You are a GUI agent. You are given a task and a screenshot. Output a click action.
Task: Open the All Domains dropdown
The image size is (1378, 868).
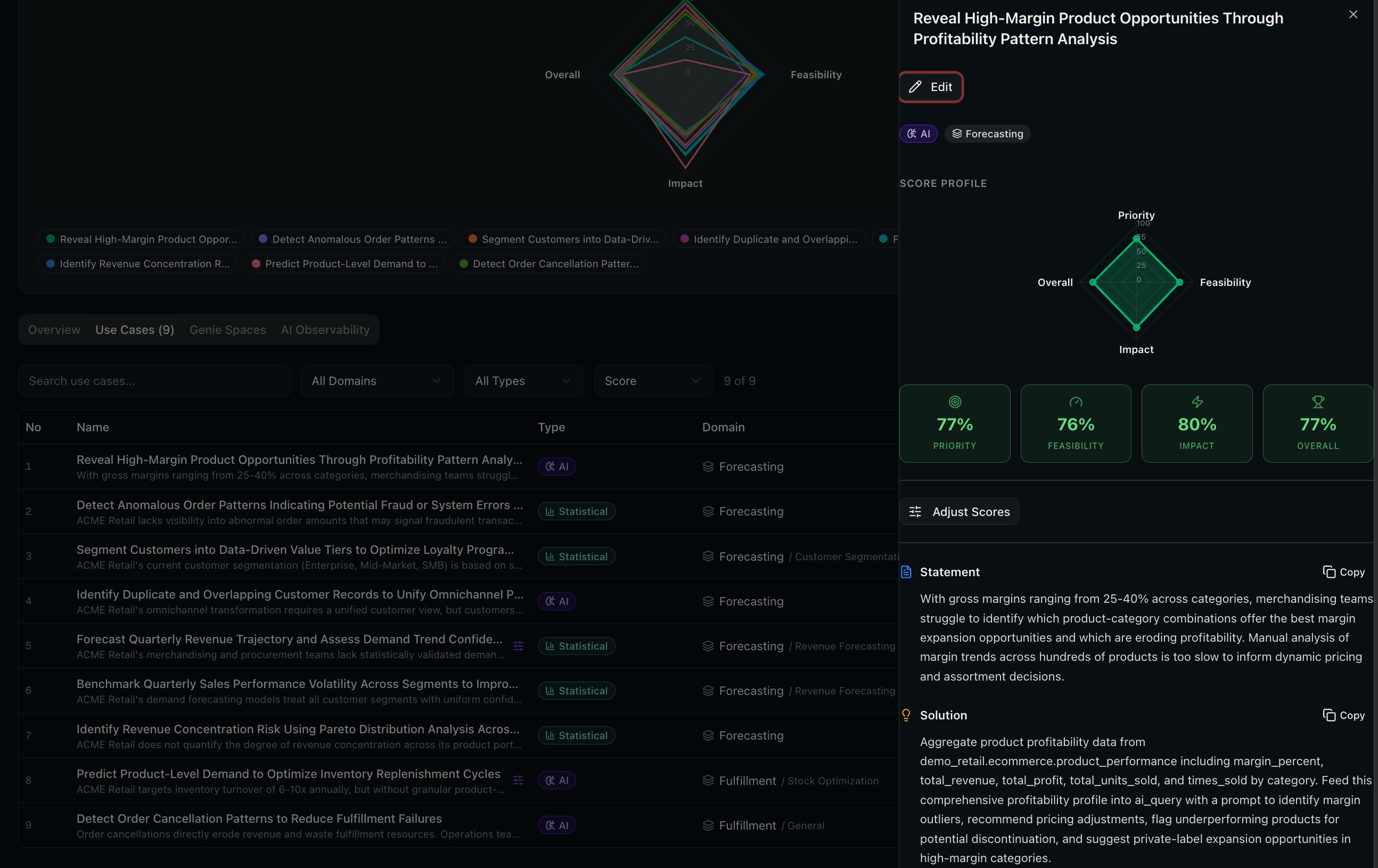377,381
